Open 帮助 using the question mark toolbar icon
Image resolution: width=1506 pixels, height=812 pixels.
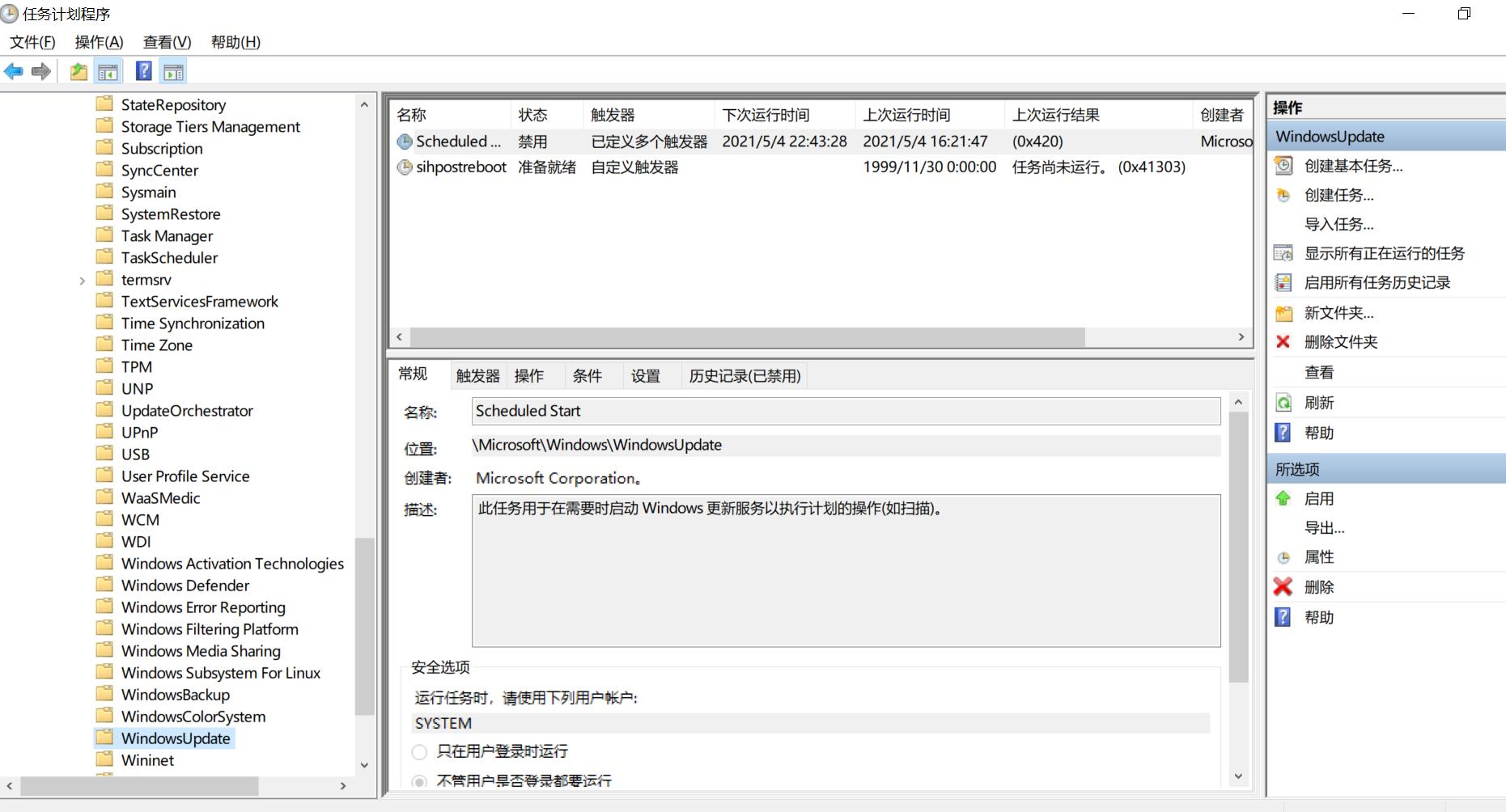coord(143,71)
